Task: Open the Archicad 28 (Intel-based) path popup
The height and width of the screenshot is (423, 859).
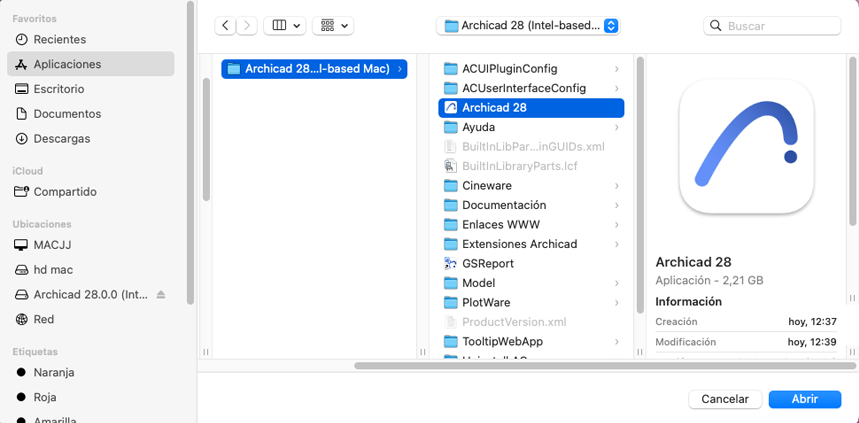Action: (x=528, y=26)
